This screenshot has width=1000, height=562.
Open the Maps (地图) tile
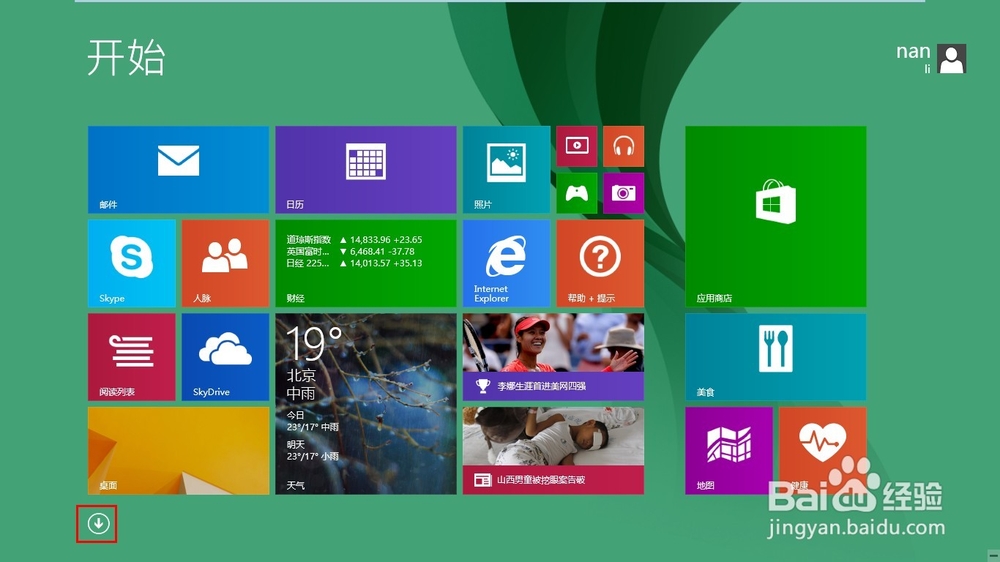click(x=729, y=451)
